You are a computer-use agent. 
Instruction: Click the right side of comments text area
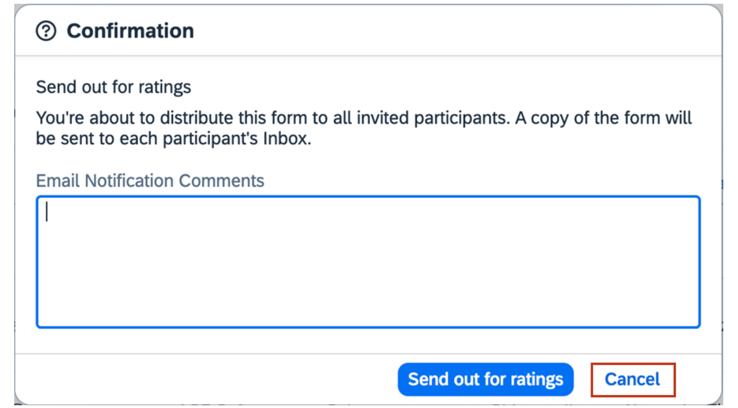click(x=660, y=262)
